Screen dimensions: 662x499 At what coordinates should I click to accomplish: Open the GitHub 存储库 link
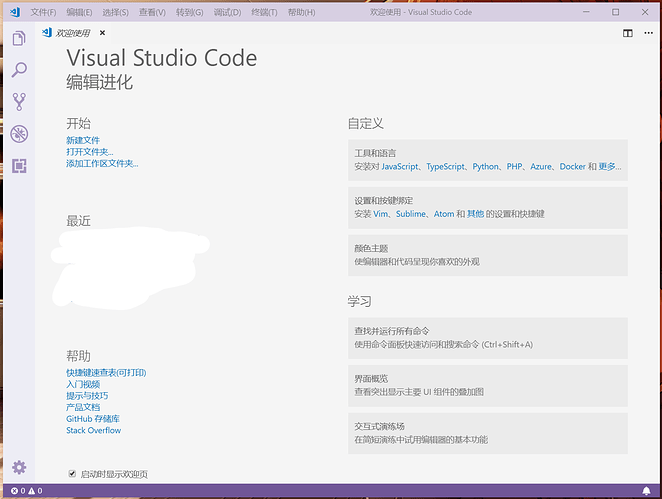93,419
